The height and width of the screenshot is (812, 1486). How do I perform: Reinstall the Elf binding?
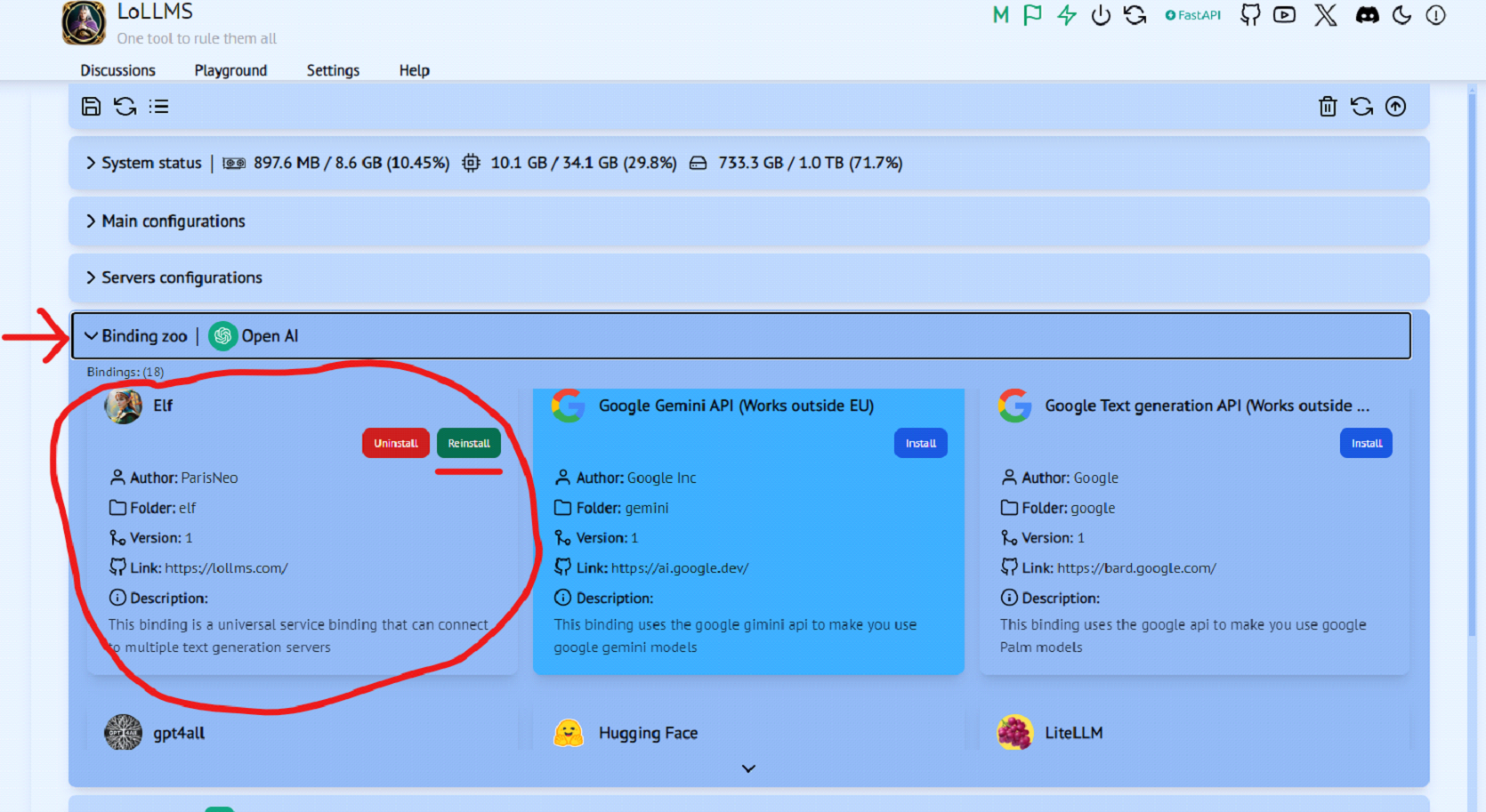(469, 443)
